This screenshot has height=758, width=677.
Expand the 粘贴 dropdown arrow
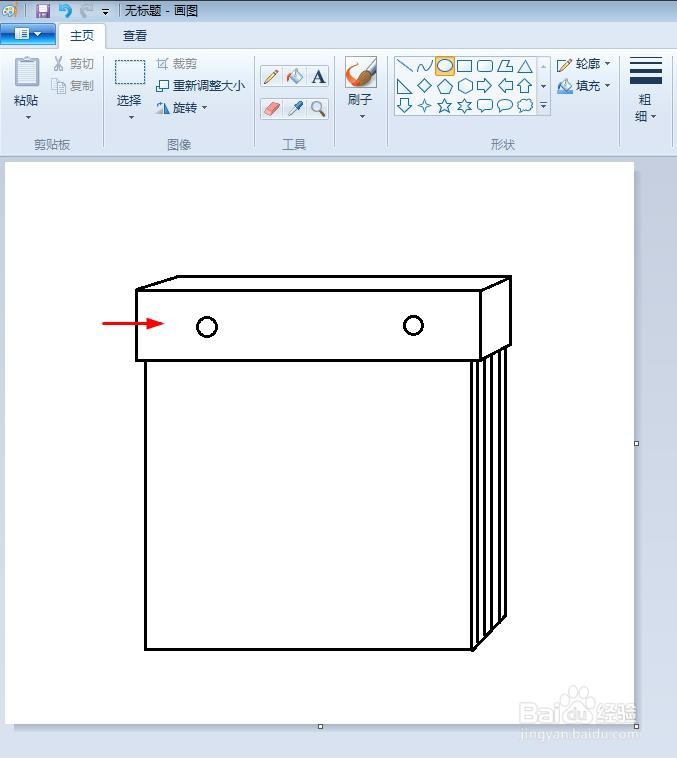point(28,117)
